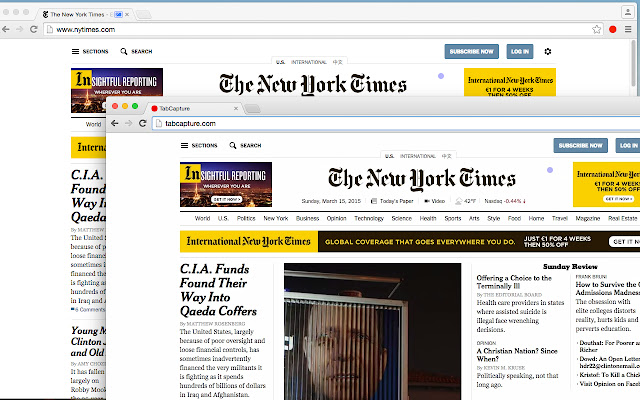
Task: Click The New York Times logo in front window
Action: pyautogui.click(x=422, y=179)
